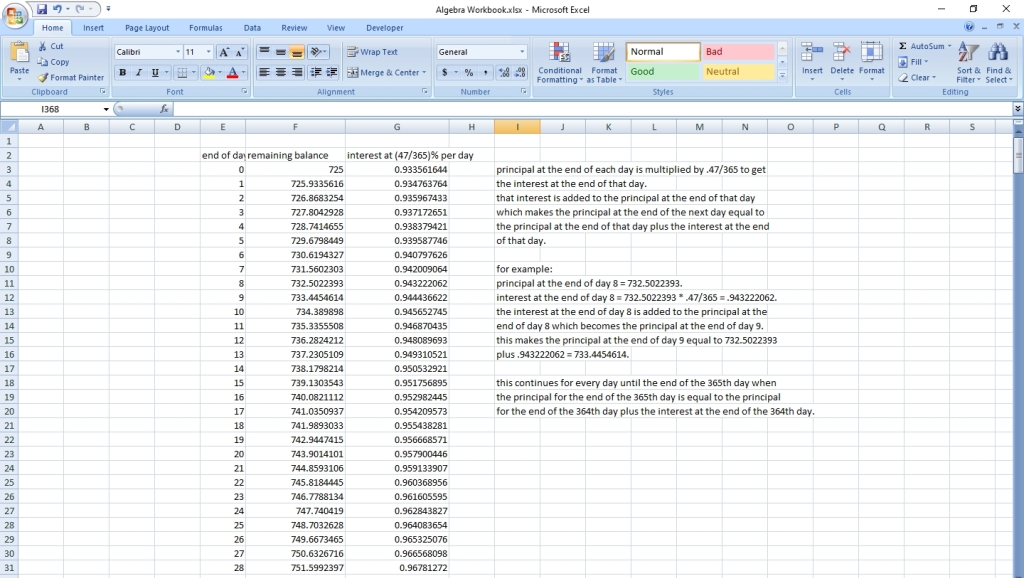Open the Format cells menu

coord(872,62)
